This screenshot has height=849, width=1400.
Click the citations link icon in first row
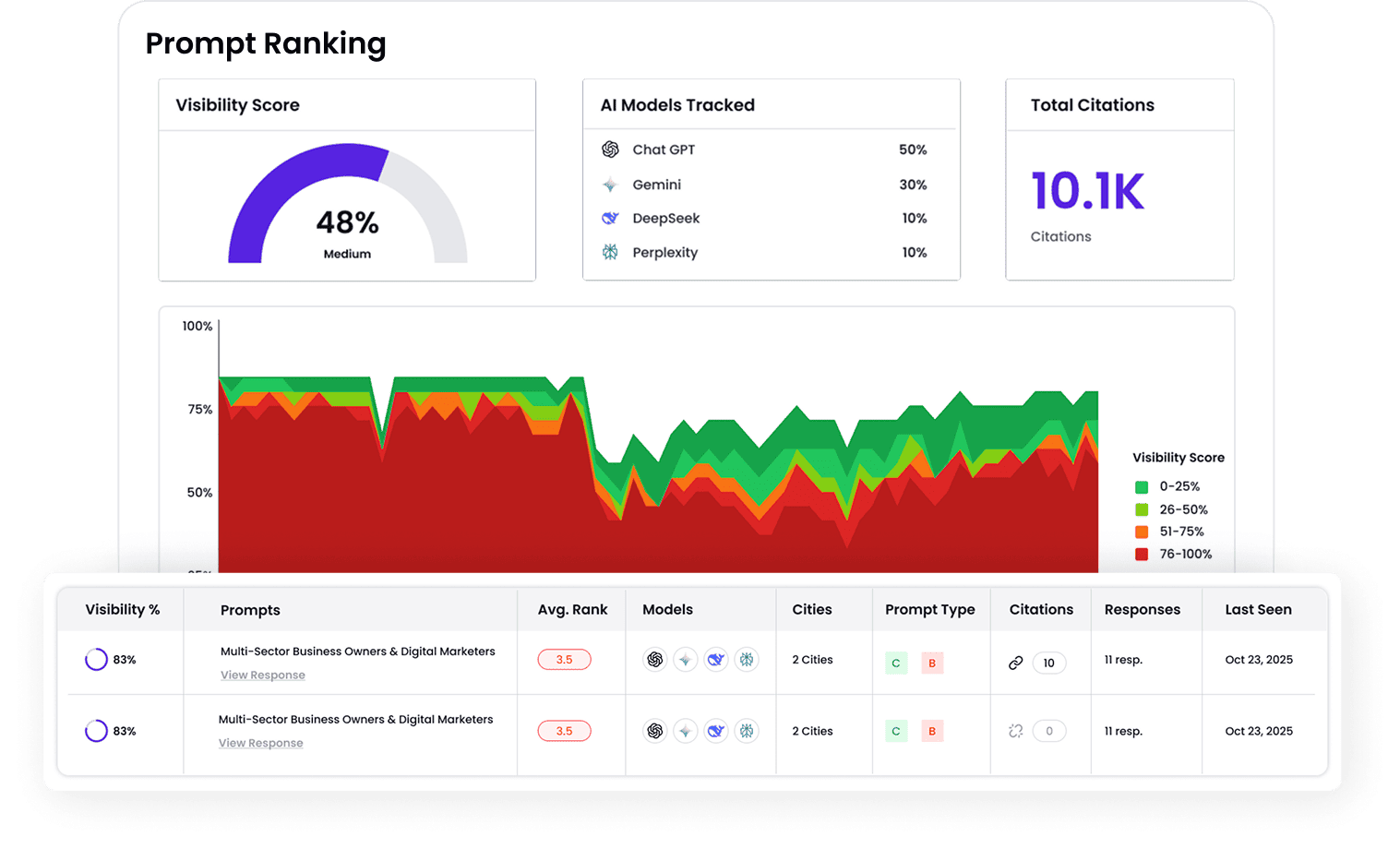(1016, 663)
